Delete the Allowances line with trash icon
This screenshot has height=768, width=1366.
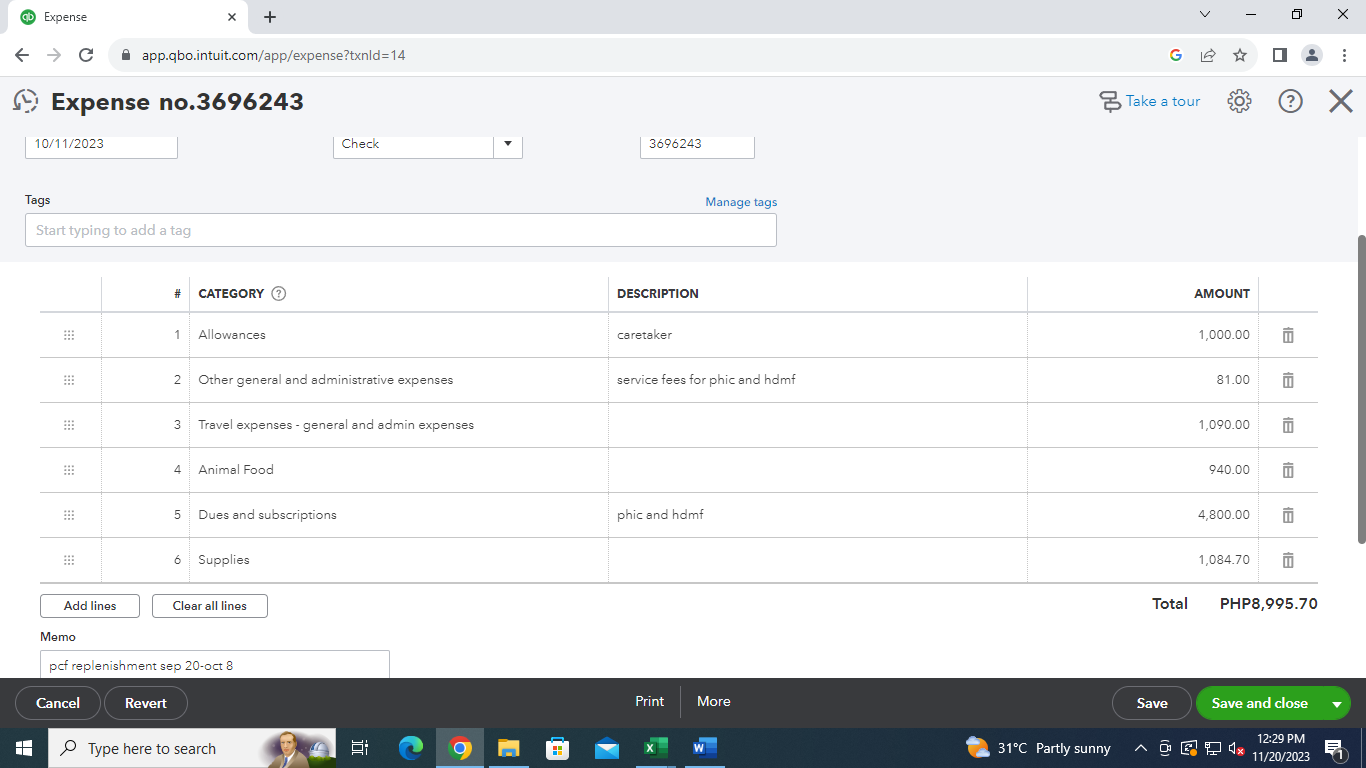tap(1288, 335)
